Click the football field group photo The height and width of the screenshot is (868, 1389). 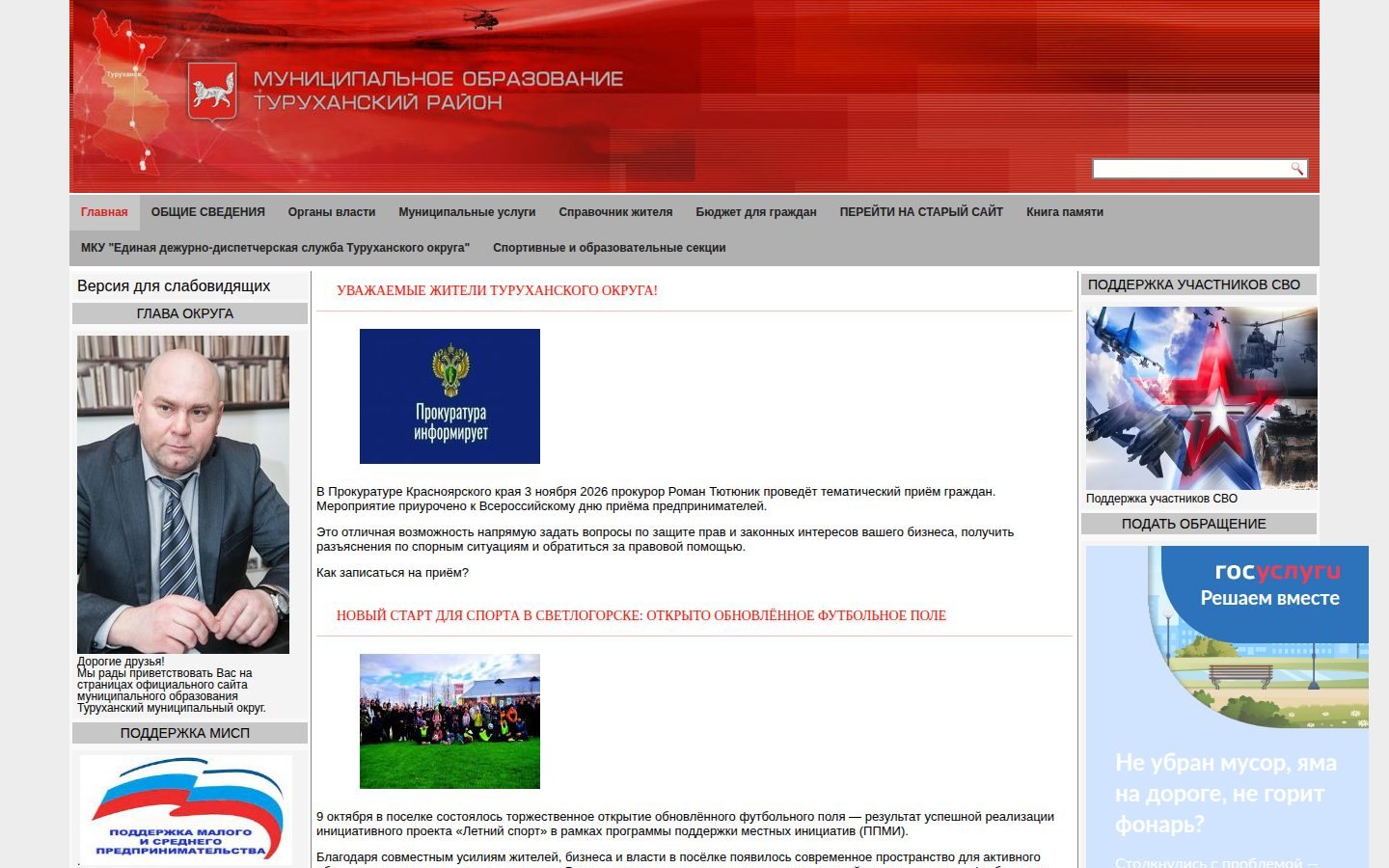[x=449, y=721]
